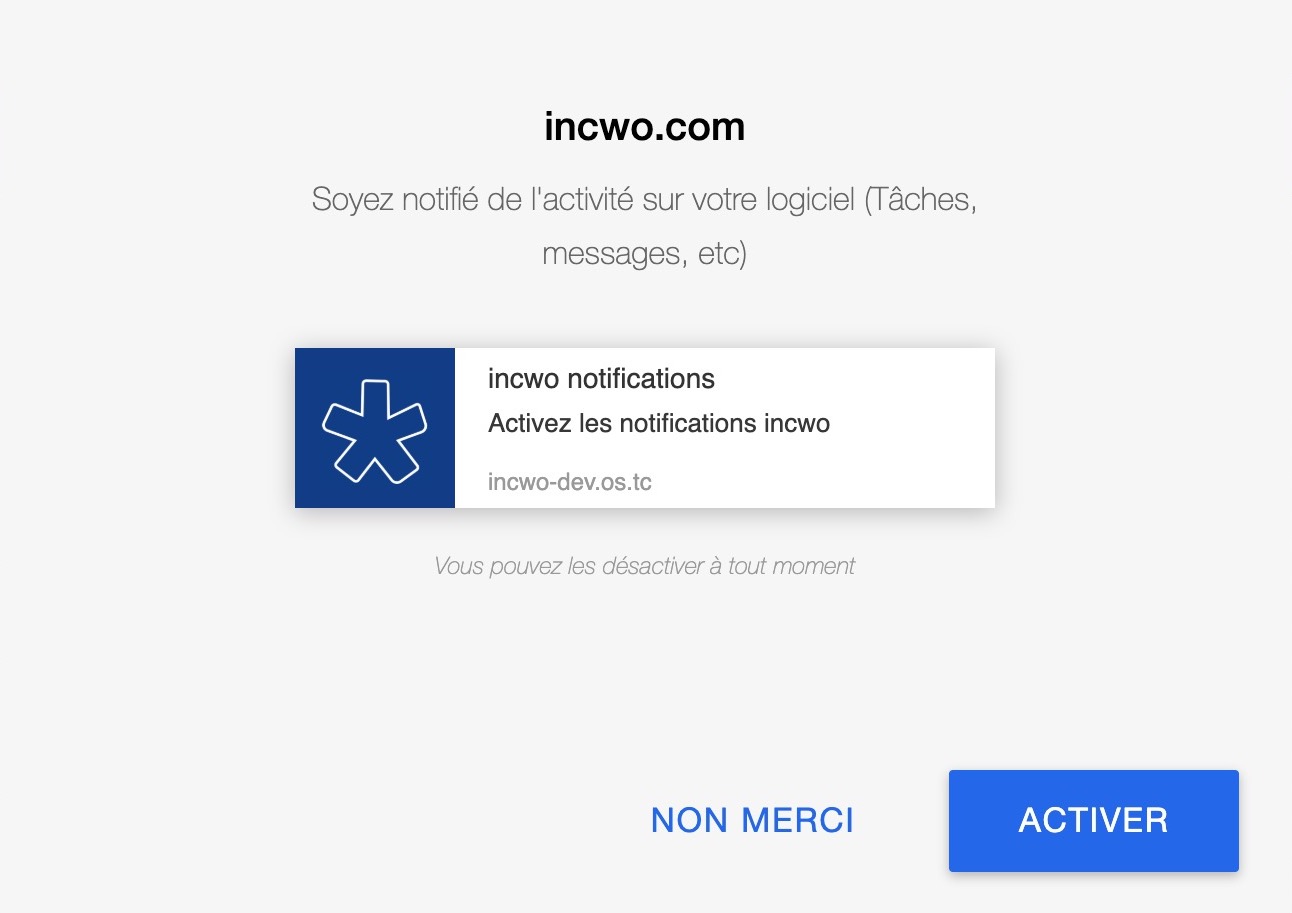Click the incwo-dev.os.tc domain label
This screenshot has height=913, width=1292.
[x=570, y=482]
